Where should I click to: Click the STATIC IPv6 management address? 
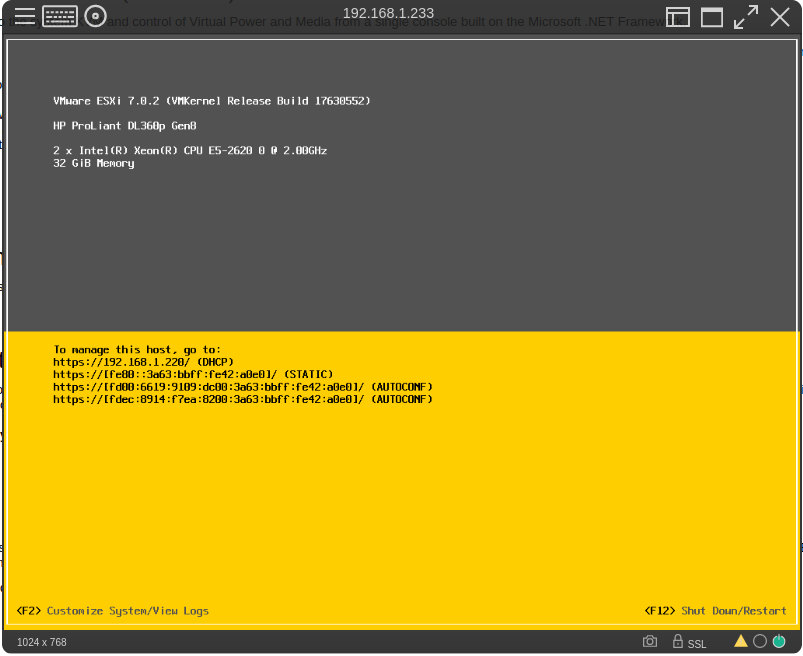coord(192,374)
